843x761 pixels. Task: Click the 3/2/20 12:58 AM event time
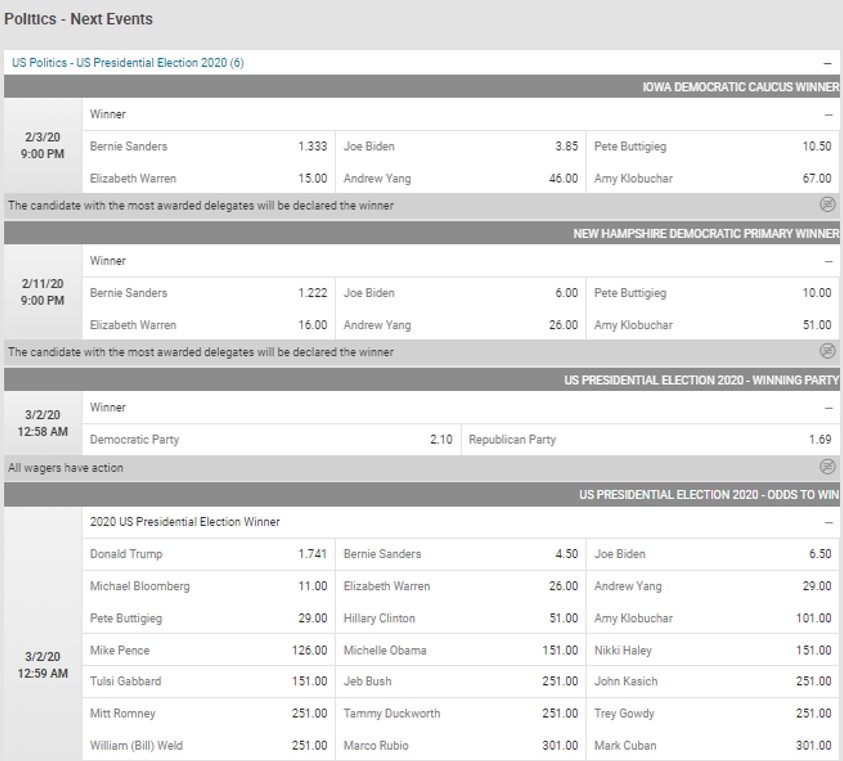coord(42,423)
